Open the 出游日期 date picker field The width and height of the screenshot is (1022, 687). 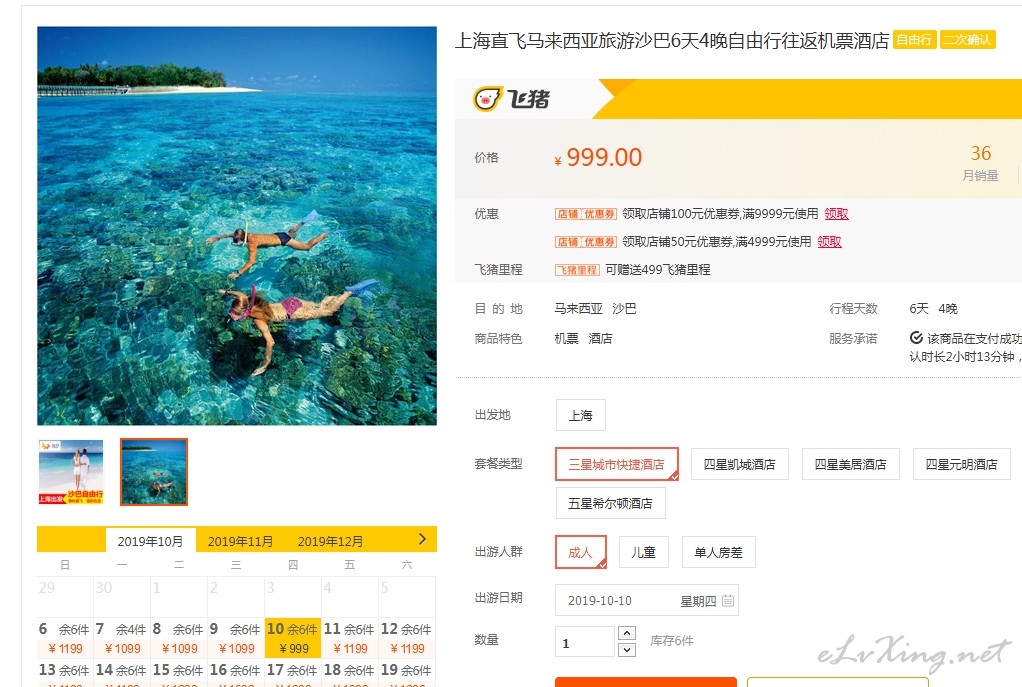(x=647, y=600)
